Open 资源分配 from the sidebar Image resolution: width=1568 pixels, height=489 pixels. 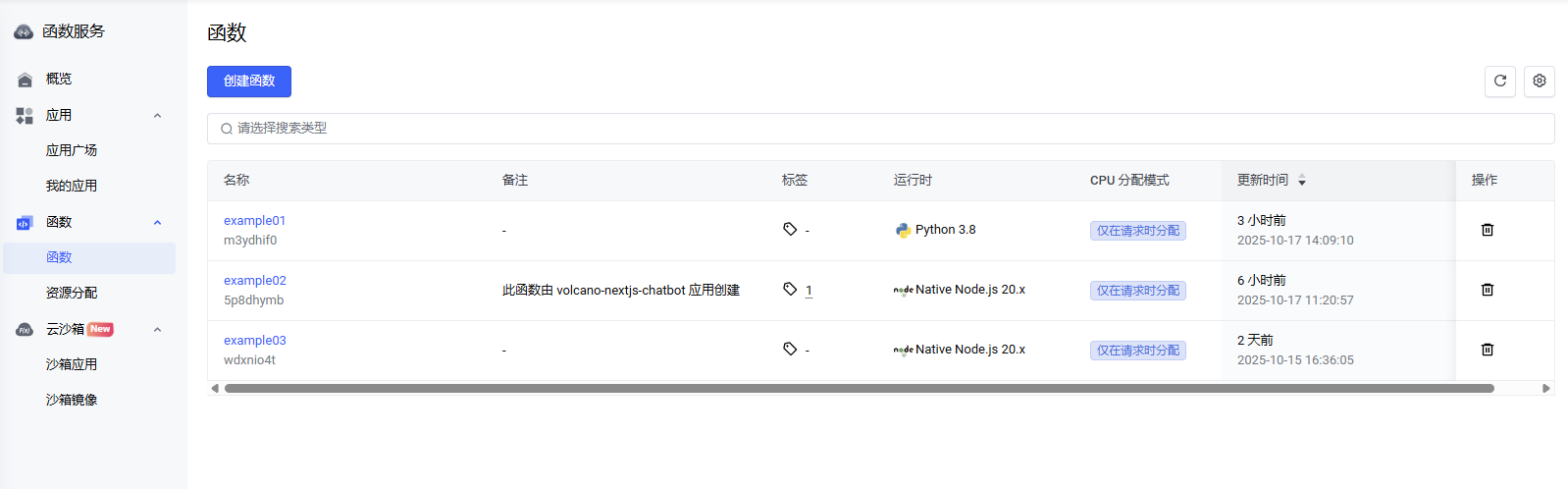(72, 293)
